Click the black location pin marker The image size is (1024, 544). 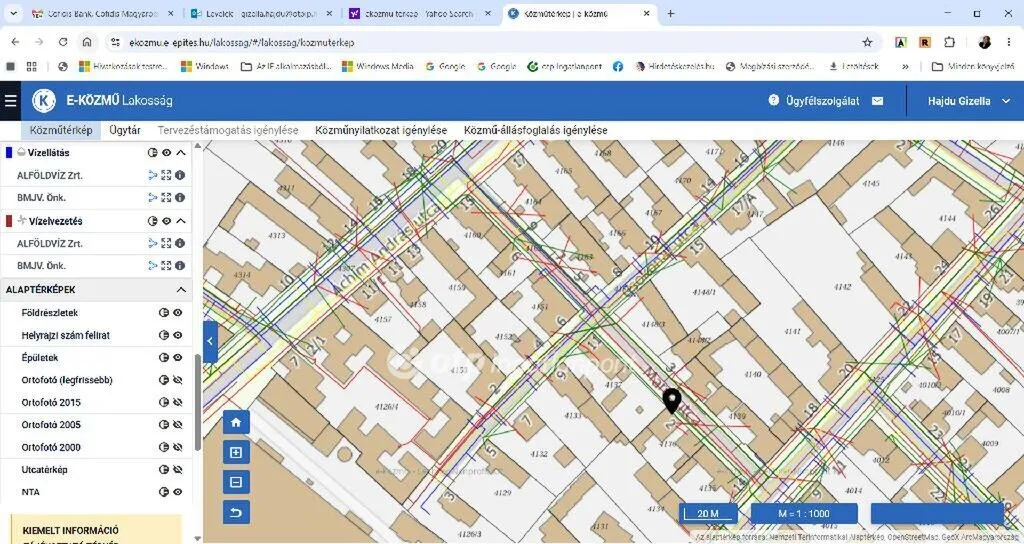point(672,400)
